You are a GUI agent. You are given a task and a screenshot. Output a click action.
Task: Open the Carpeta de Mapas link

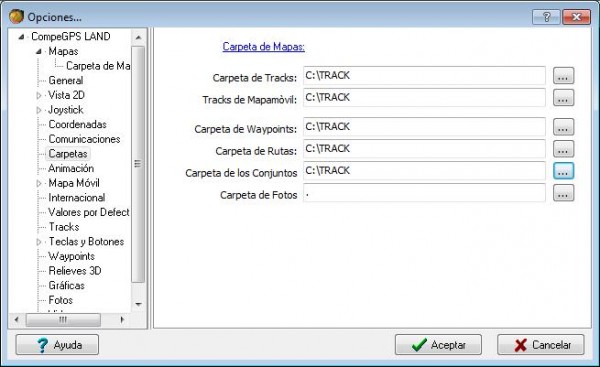point(264,47)
